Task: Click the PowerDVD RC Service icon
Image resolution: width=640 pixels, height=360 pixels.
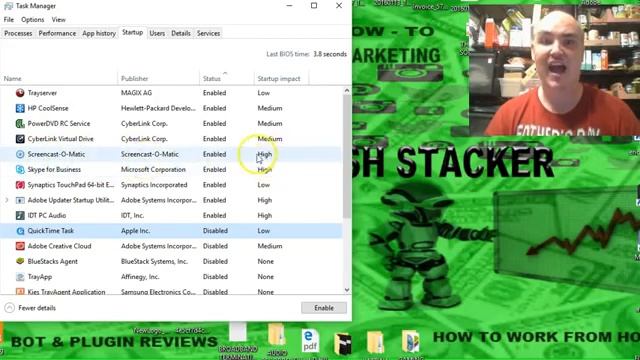Action: (x=20, y=124)
